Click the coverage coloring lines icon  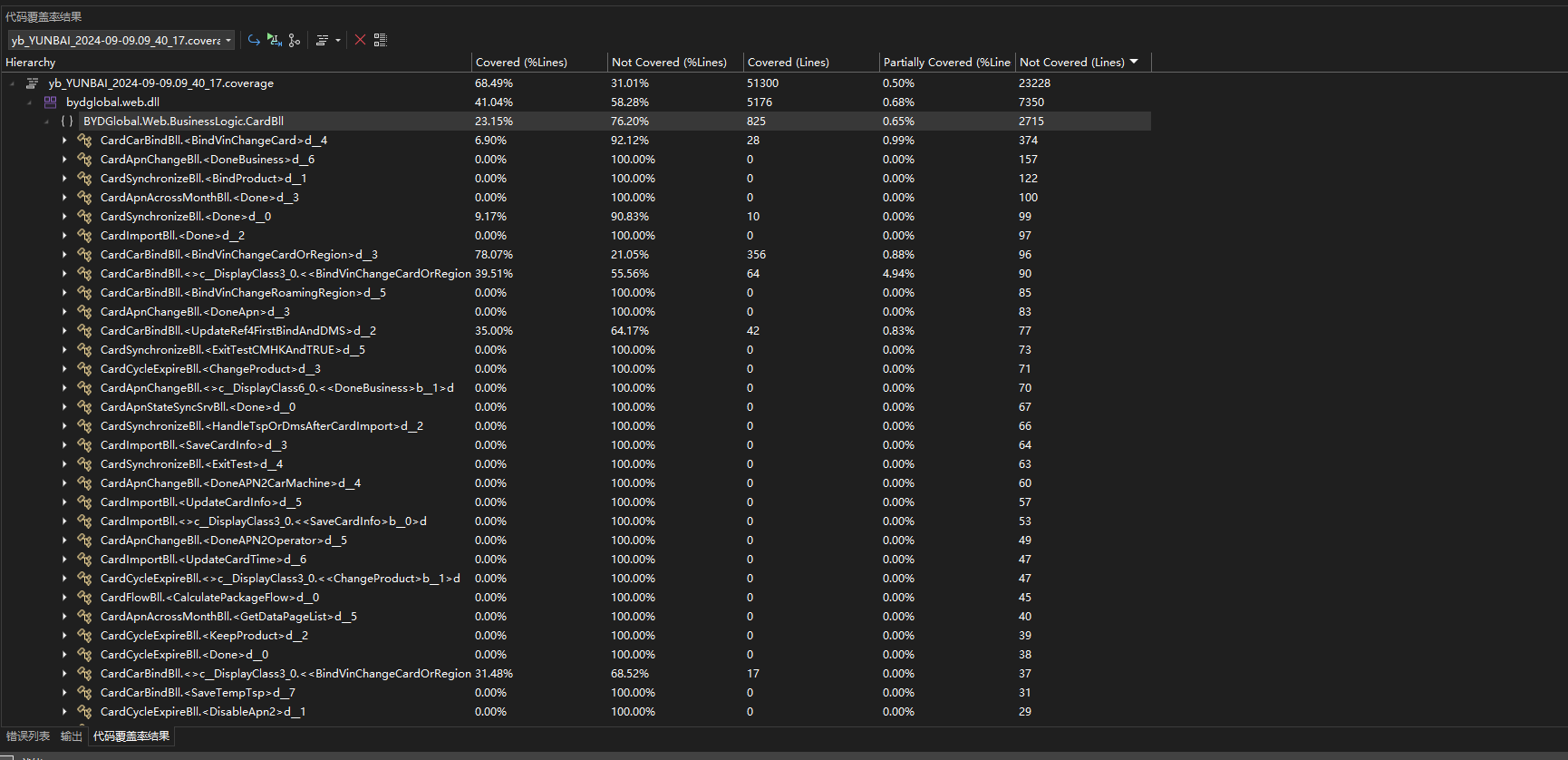pyautogui.click(x=322, y=40)
